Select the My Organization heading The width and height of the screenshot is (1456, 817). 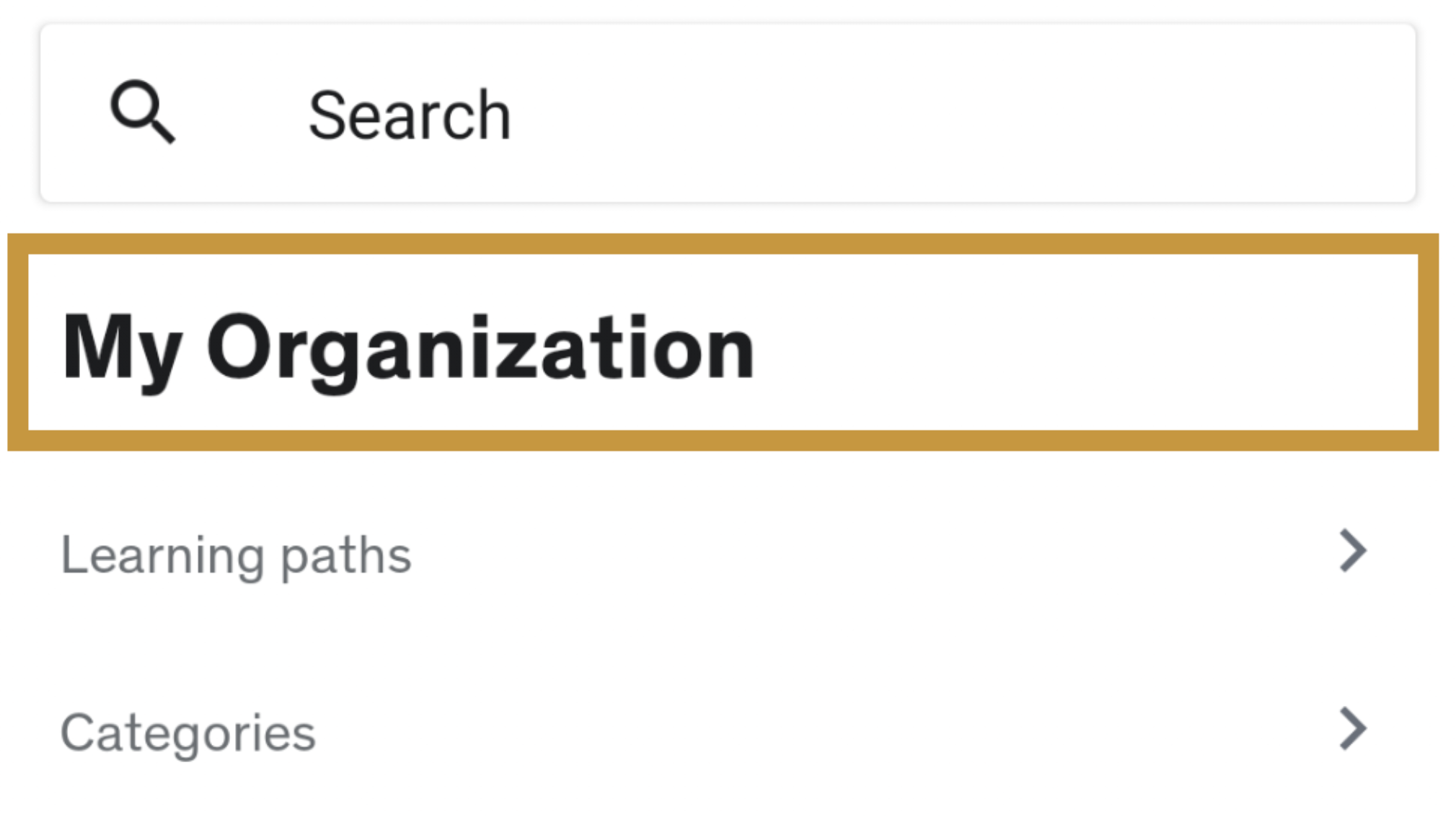pos(408,348)
